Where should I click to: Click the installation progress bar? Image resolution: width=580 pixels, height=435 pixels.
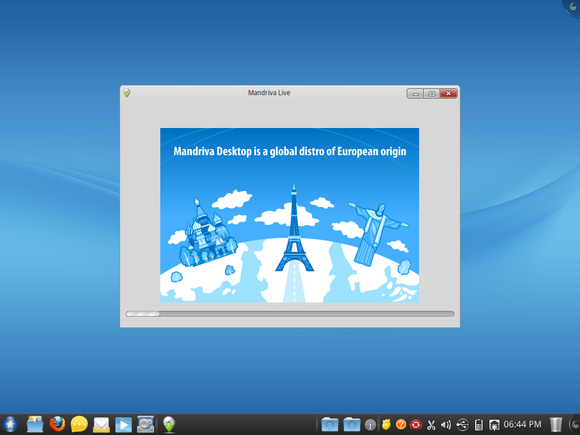coord(290,314)
